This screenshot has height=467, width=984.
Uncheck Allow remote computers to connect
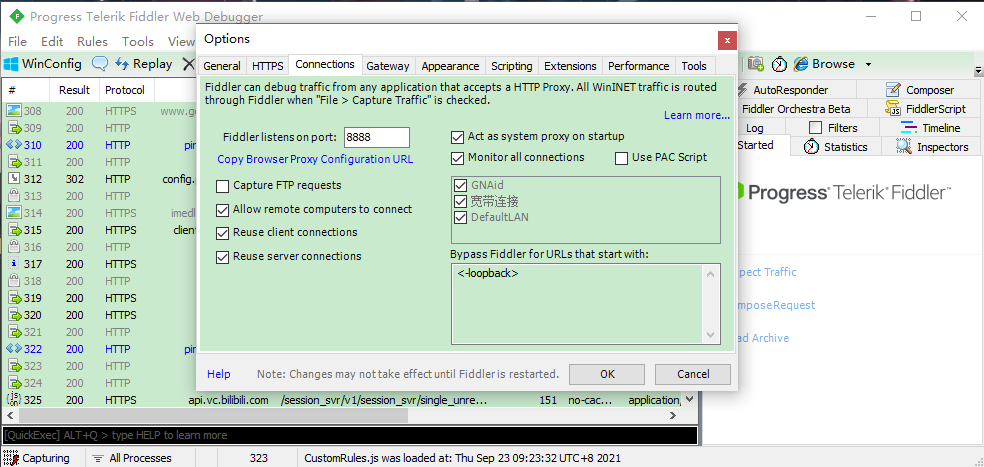tap(222, 210)
